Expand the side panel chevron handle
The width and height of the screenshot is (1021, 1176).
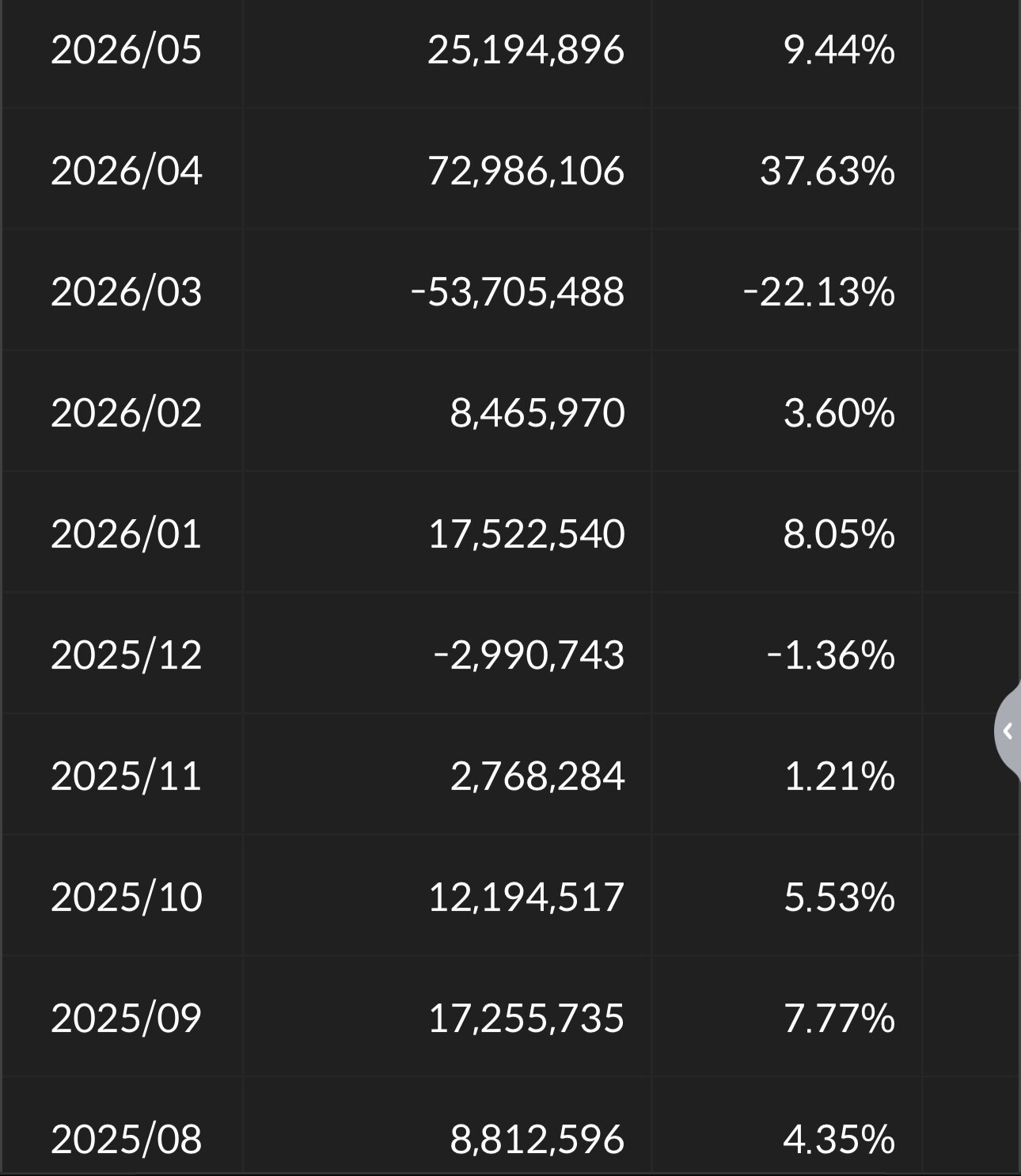(1008, 731)
